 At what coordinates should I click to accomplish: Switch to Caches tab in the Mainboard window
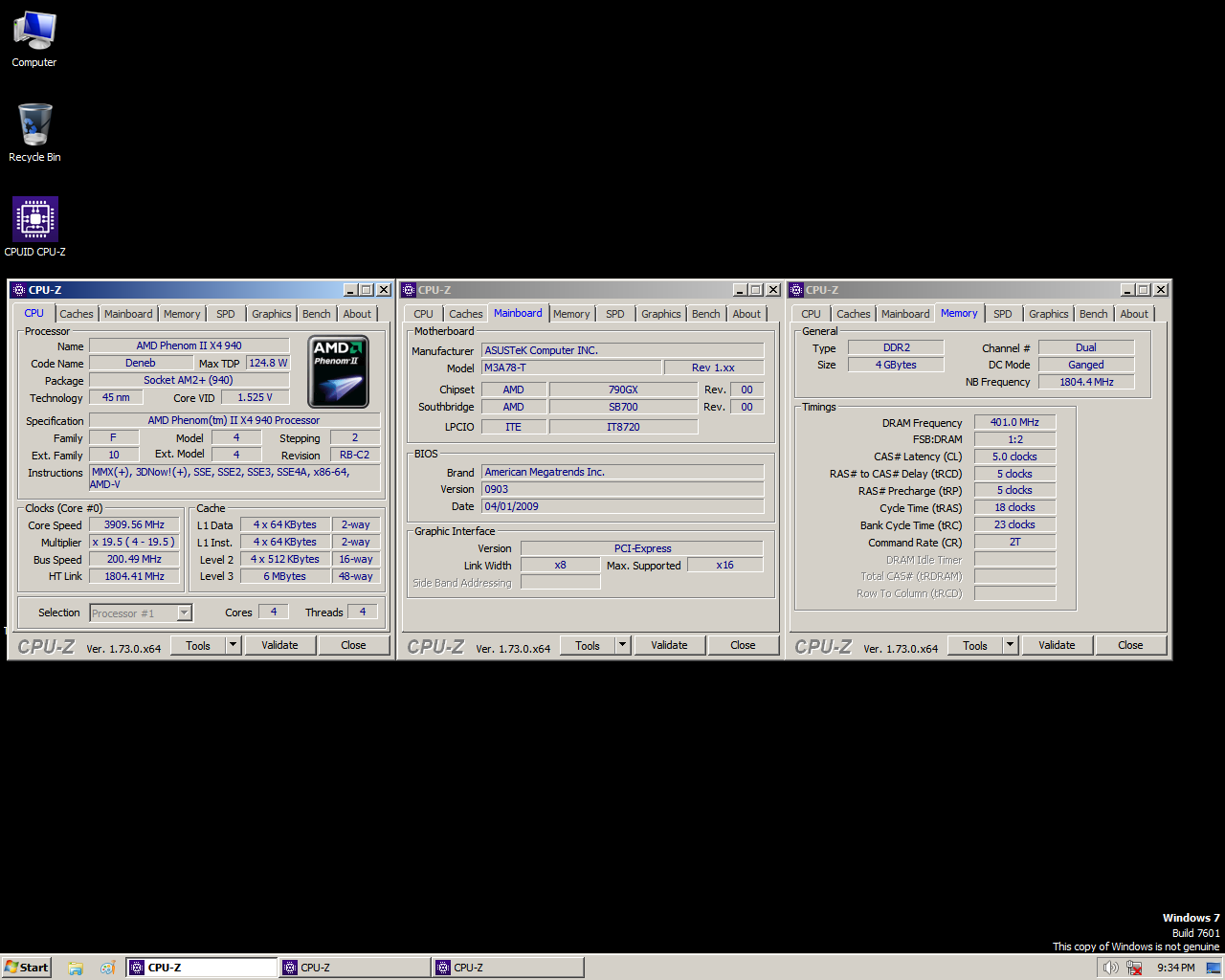tap(466, 314)
